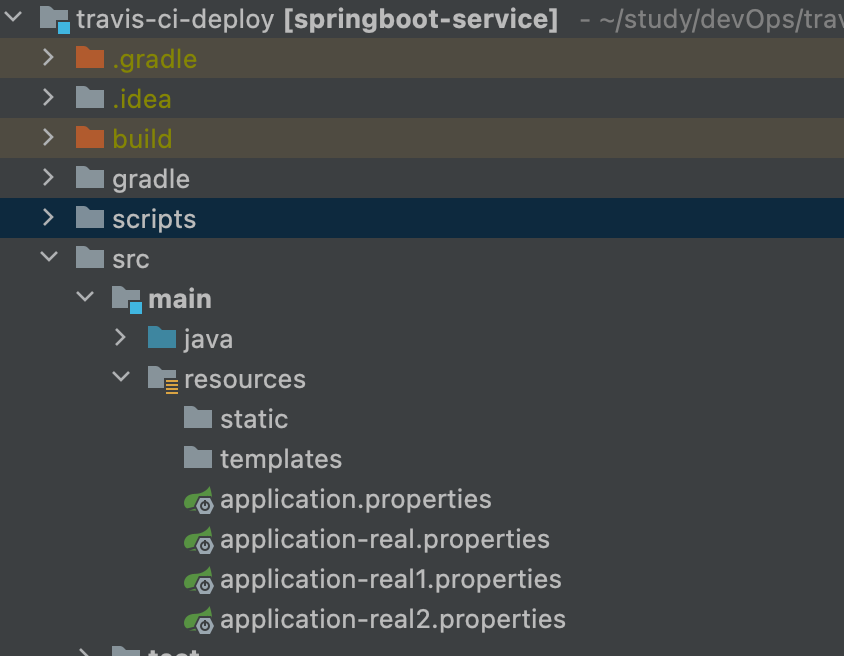Select the scripts folder name
The height and width of the screenshot is (656, 844).
(x=154, y=220)
